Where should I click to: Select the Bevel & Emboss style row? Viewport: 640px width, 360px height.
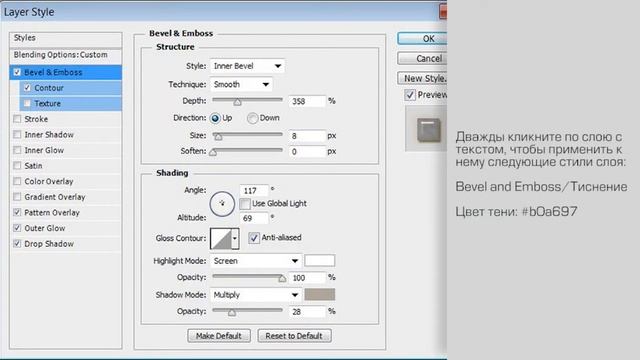coord(66,72)
